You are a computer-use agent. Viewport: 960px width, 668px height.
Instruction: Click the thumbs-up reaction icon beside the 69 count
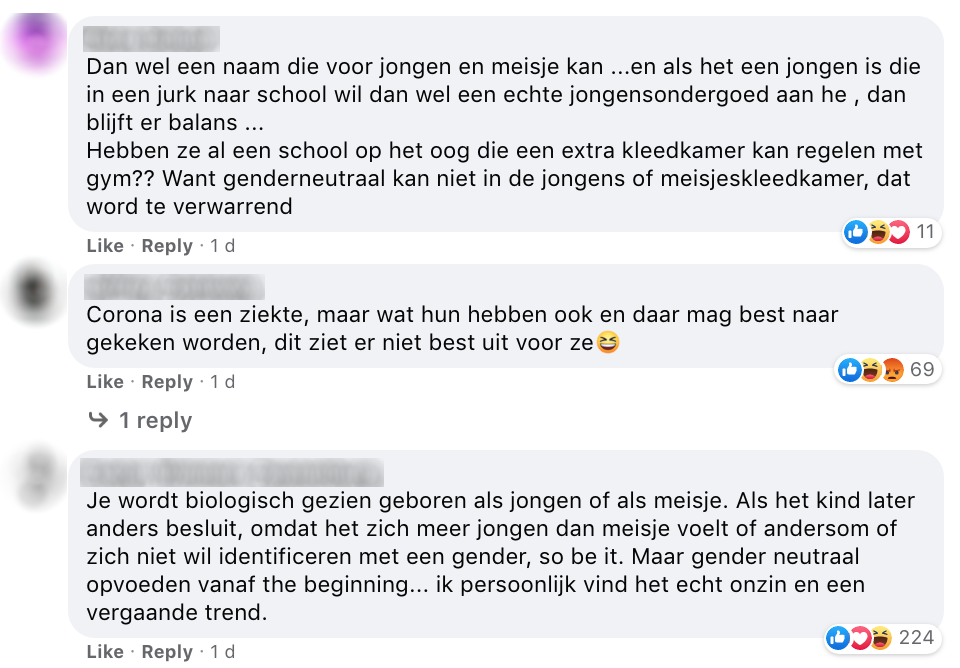[850, 370]
